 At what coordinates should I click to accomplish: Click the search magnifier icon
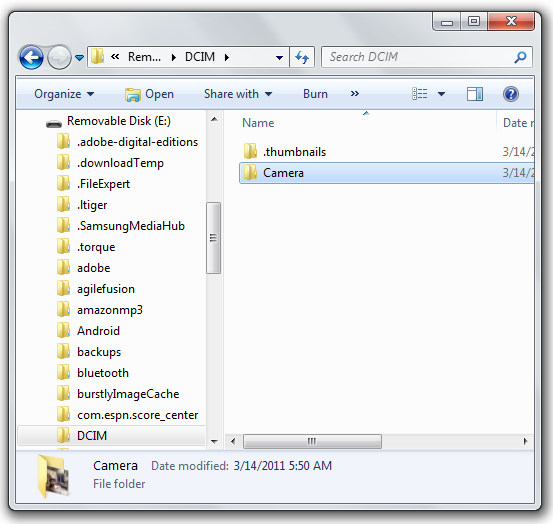click(520, 57)
